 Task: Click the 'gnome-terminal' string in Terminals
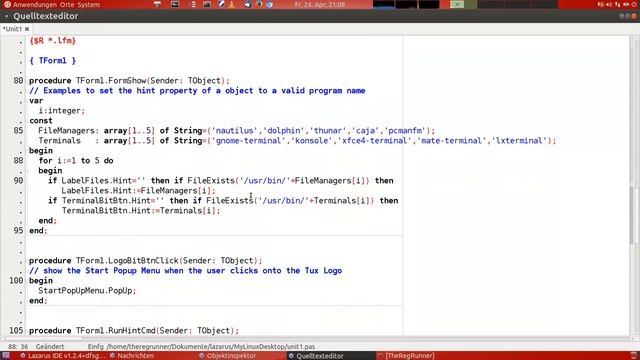pos(248,140)
